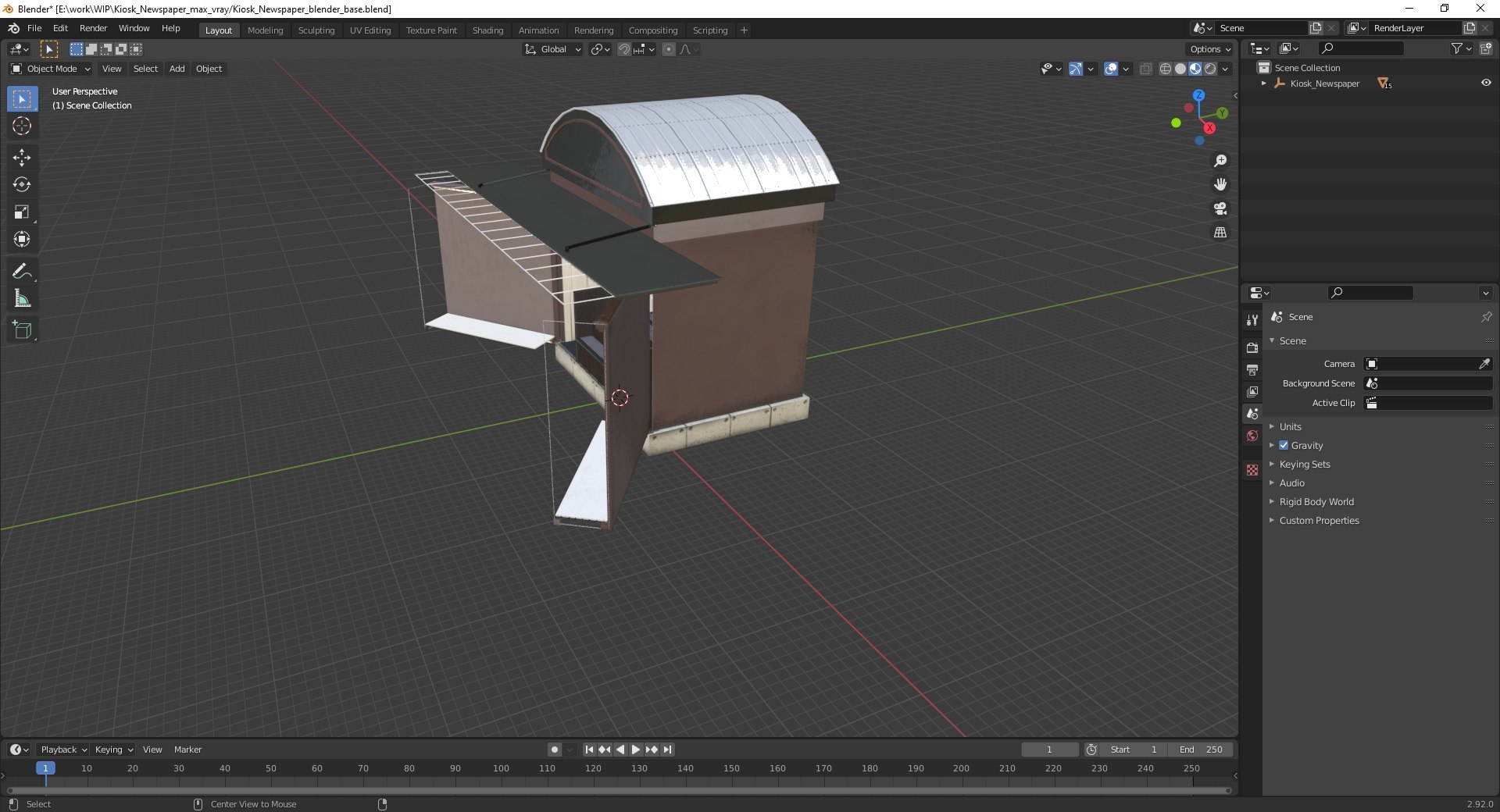Open the Global orientation dropdown
The height and width of the screenshot is (812, 1500).
(x=552, y=49)
